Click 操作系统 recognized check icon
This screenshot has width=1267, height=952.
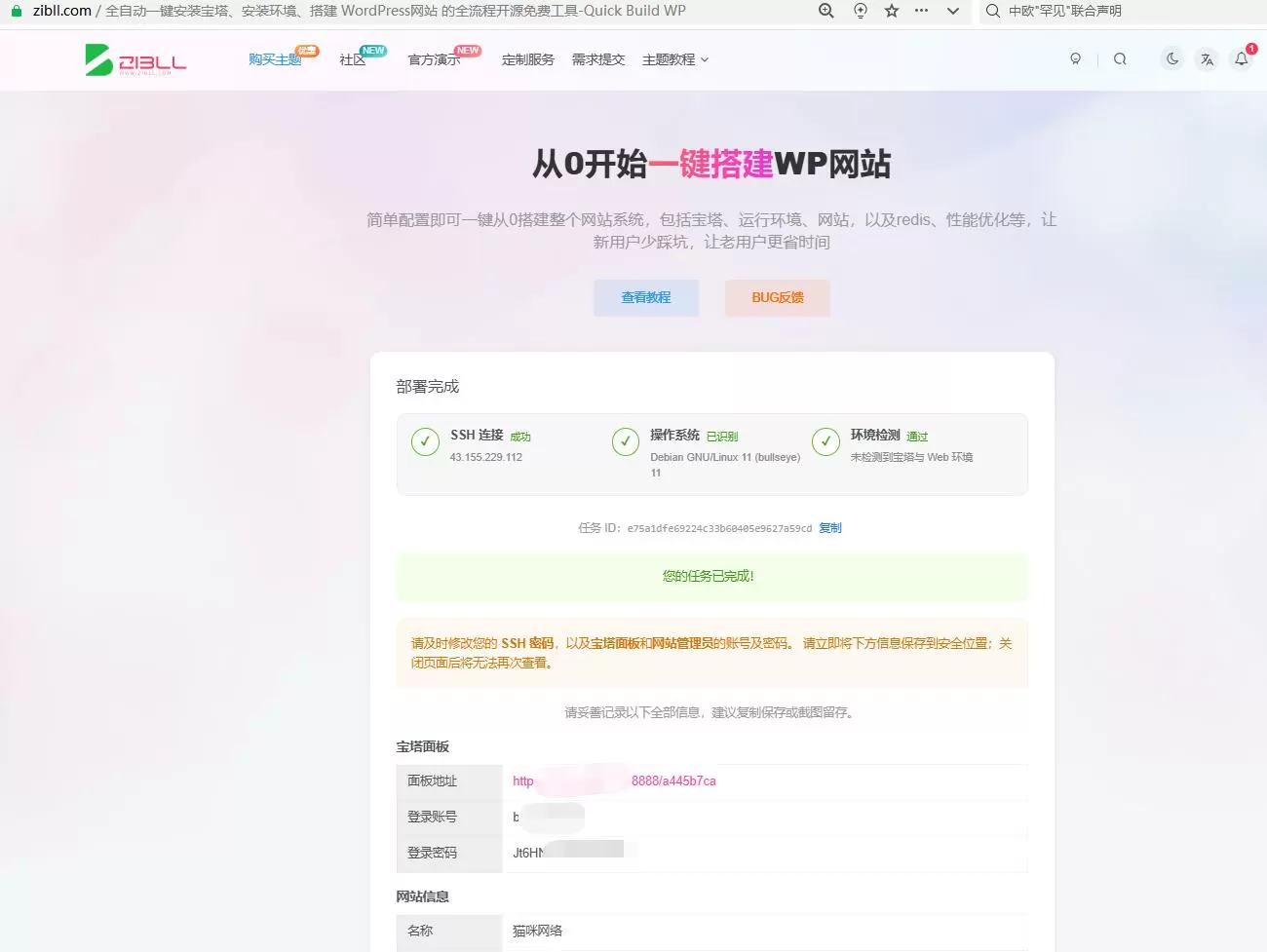pos(625,442)
